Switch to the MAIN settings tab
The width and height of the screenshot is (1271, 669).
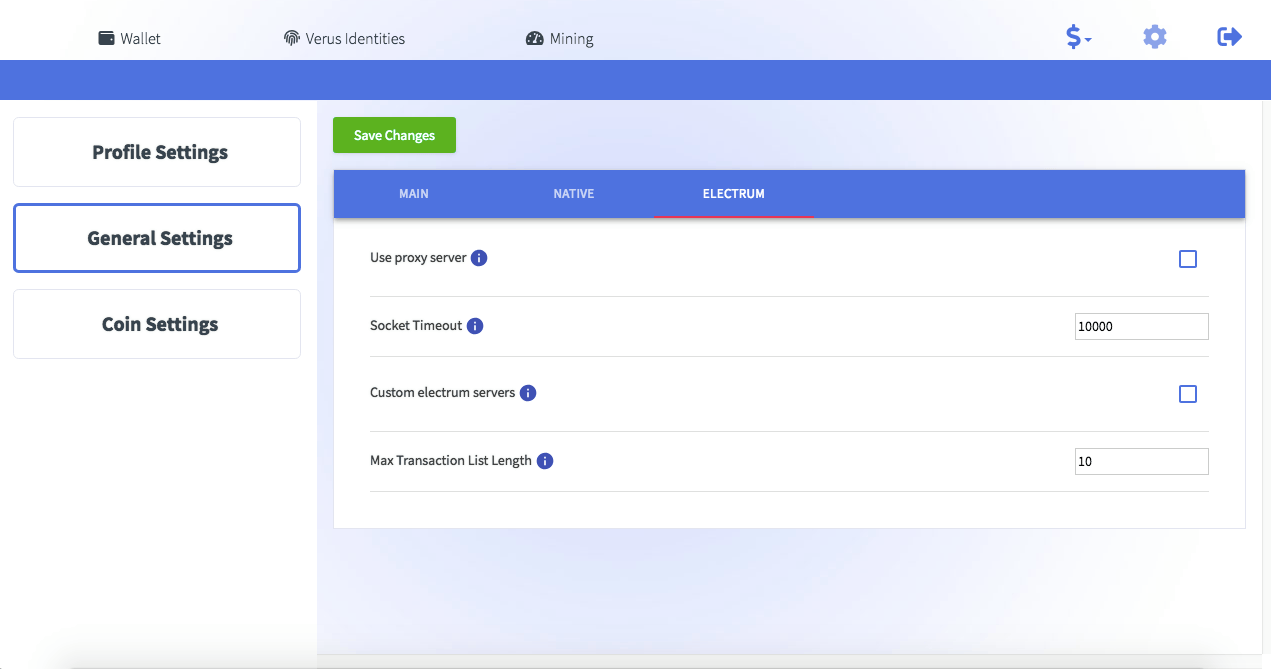click(414, 194)
